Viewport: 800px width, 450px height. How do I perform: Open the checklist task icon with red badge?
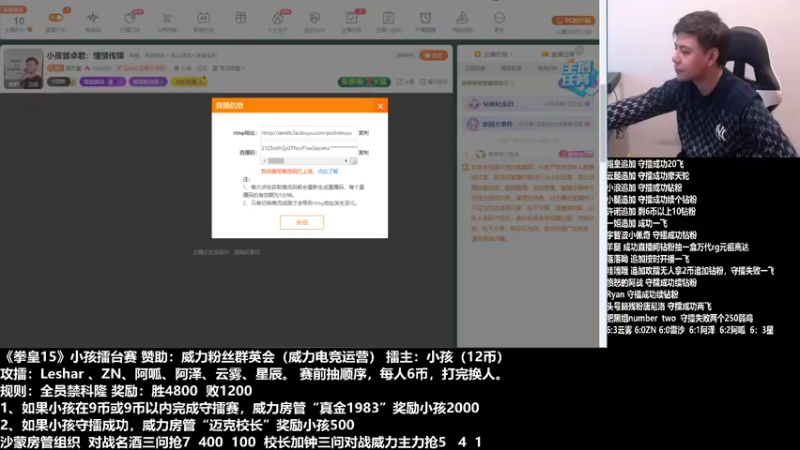tap(352, 18)
